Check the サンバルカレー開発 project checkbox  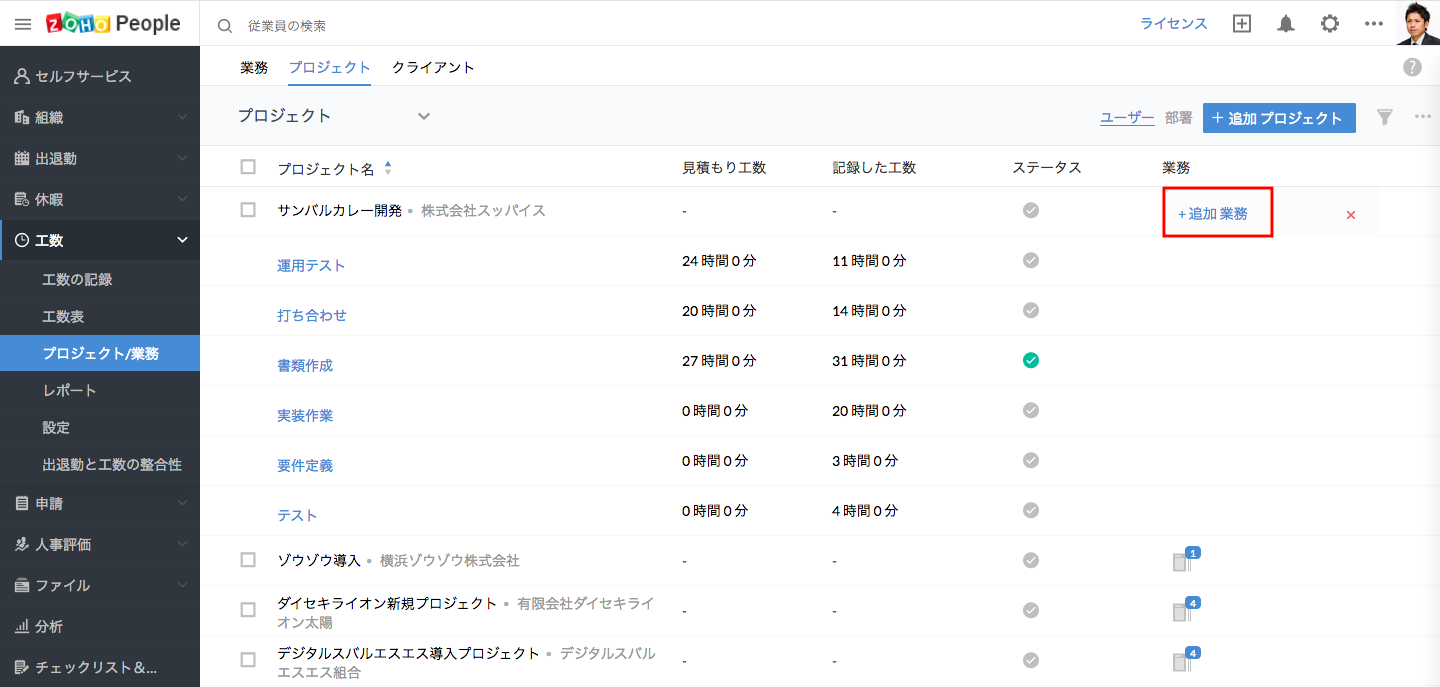click(x=248, y=210)
